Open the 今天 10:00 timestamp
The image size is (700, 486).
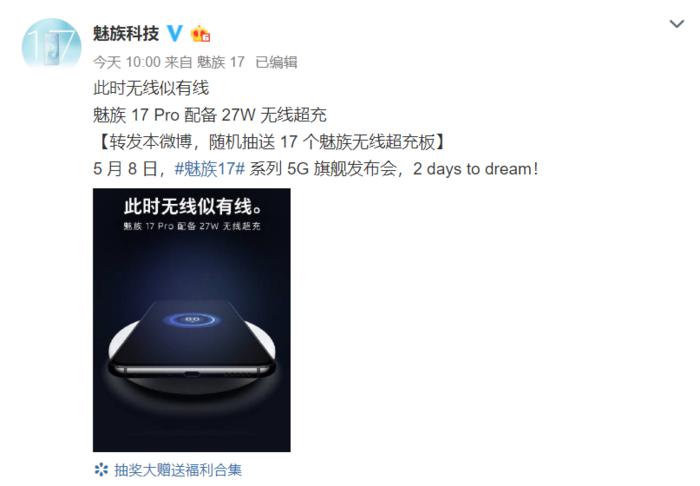127,62
